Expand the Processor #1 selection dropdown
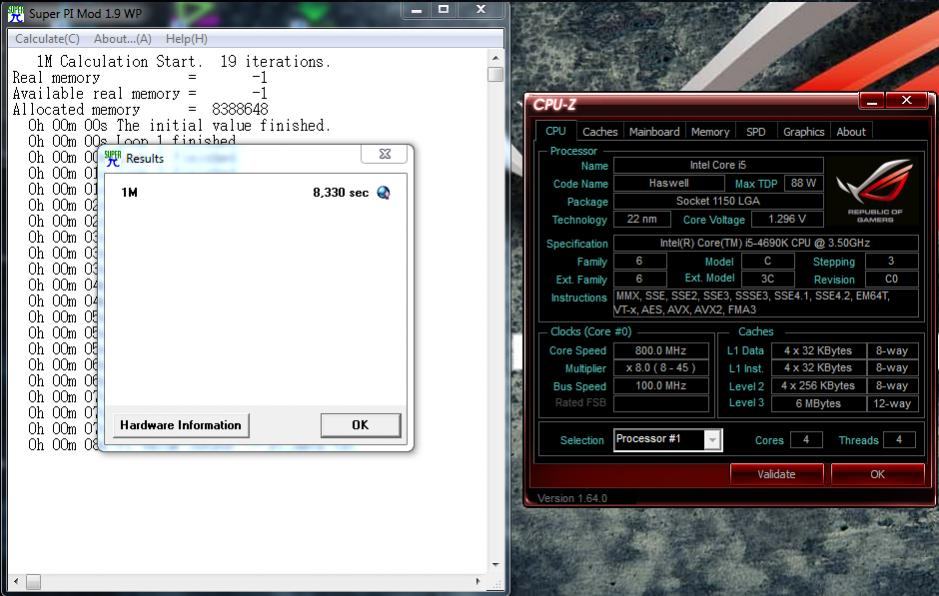 [x=712, y=440]
